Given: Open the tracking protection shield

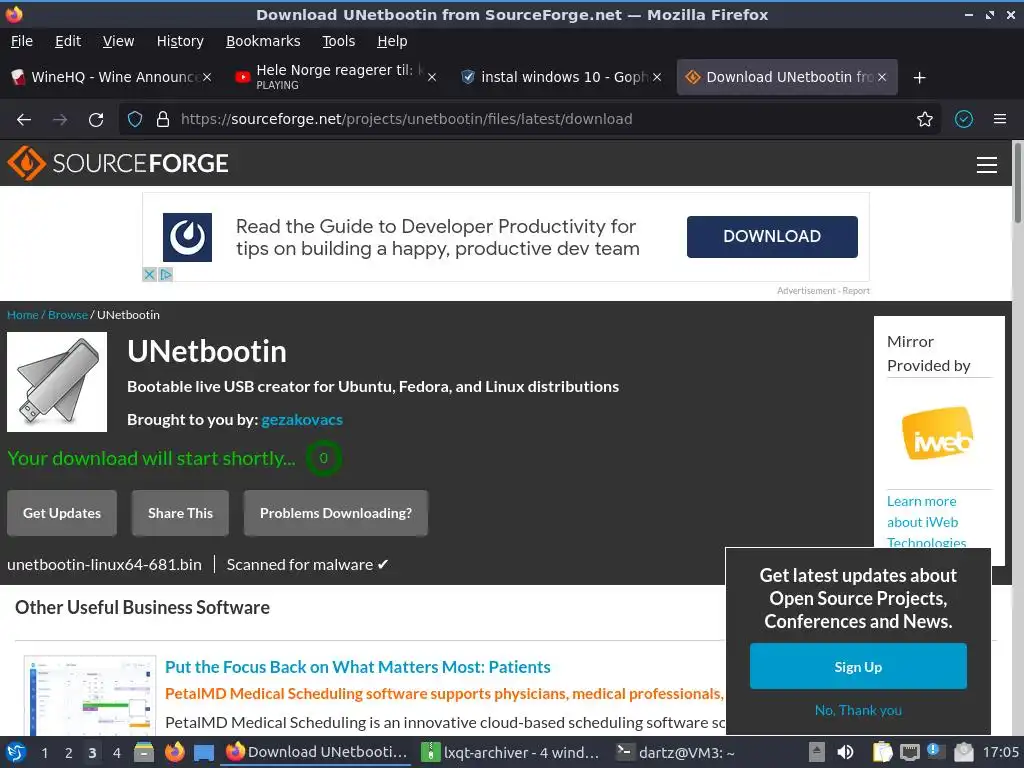Looking at the screenshot, I should 135,119.
